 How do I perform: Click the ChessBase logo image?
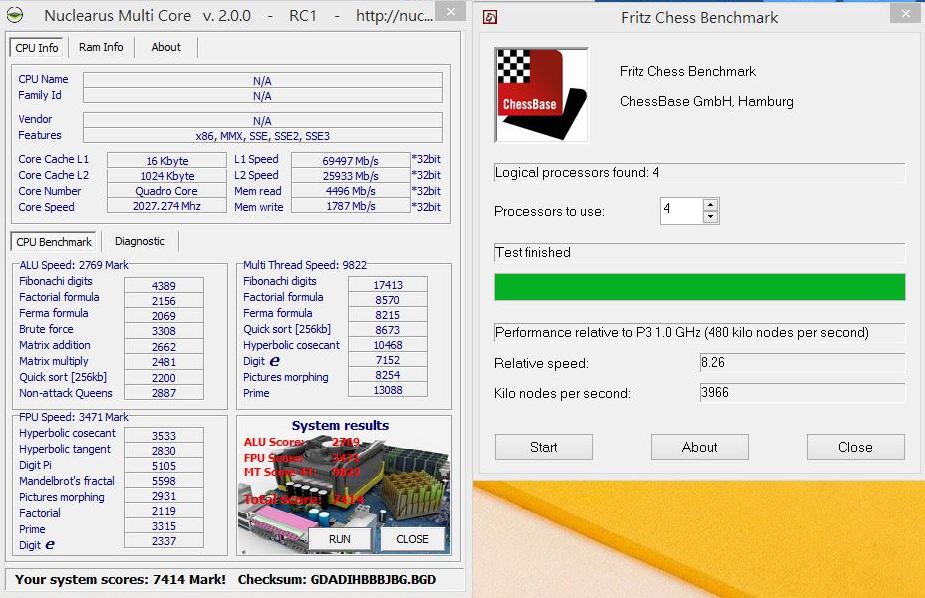542,95
